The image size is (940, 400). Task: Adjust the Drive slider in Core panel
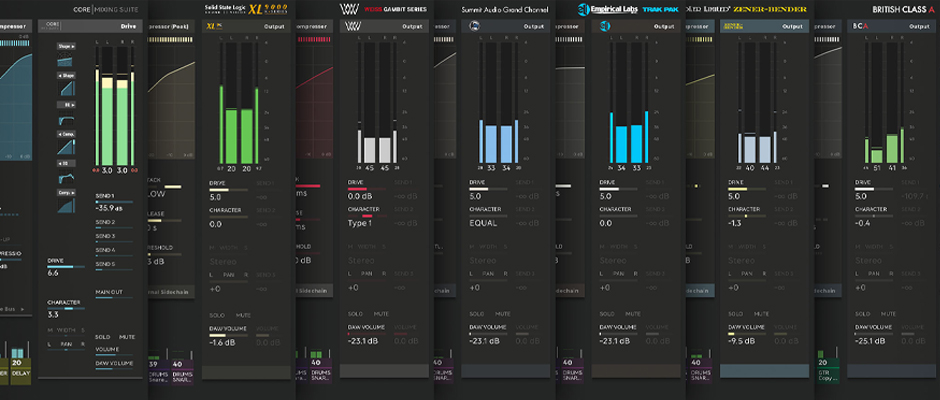(x=66, y=267)
